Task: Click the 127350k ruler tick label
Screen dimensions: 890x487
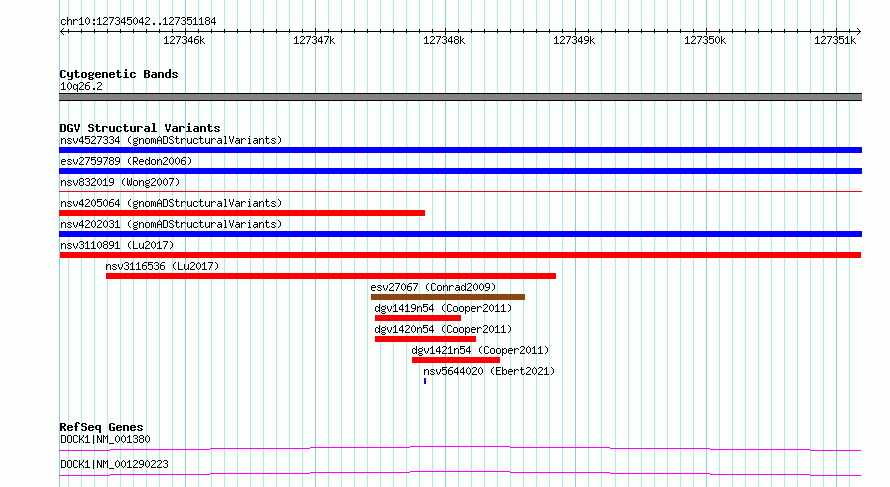Action: 704,40
